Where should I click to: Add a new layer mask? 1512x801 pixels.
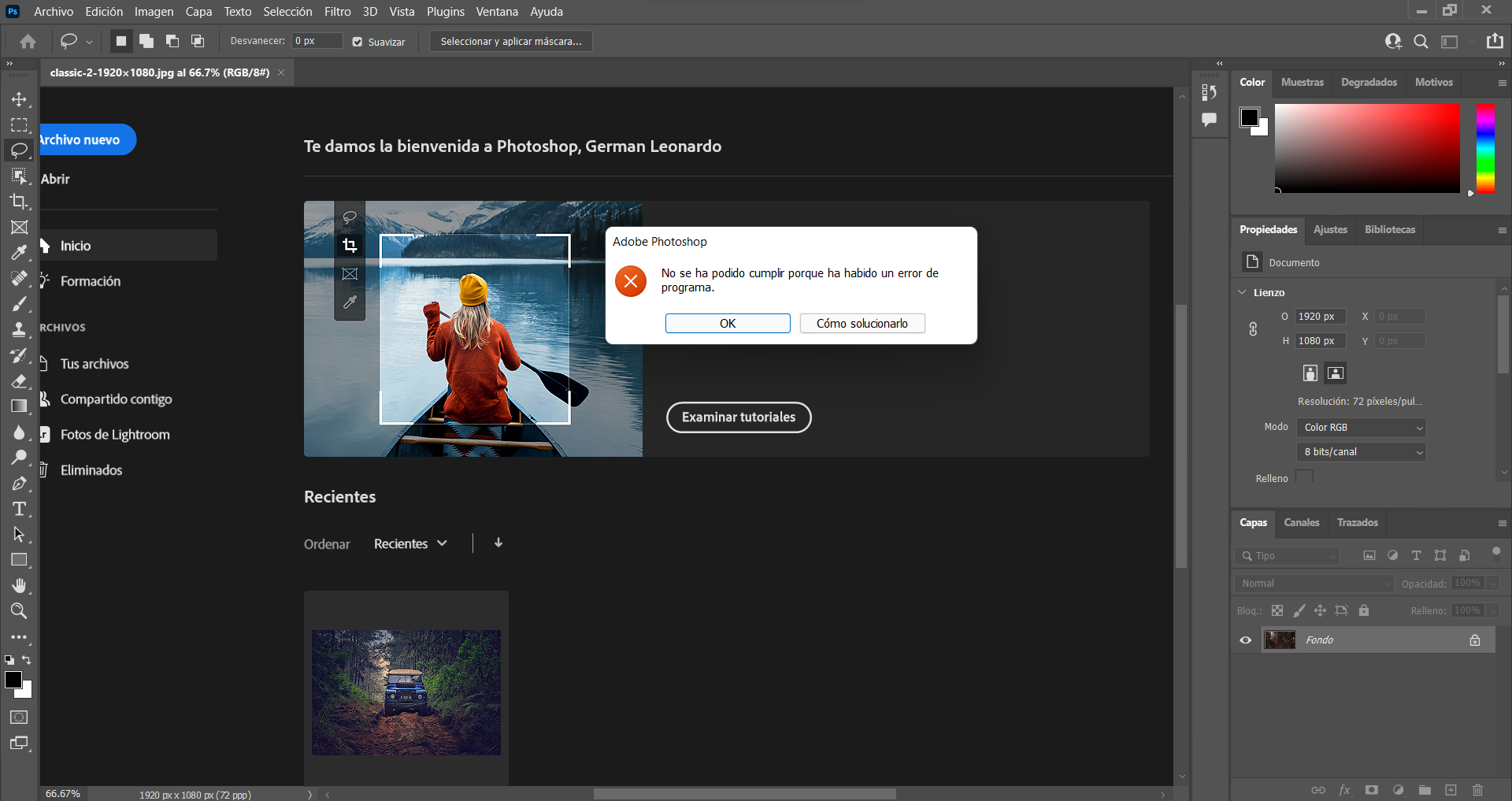(1371, 790)
